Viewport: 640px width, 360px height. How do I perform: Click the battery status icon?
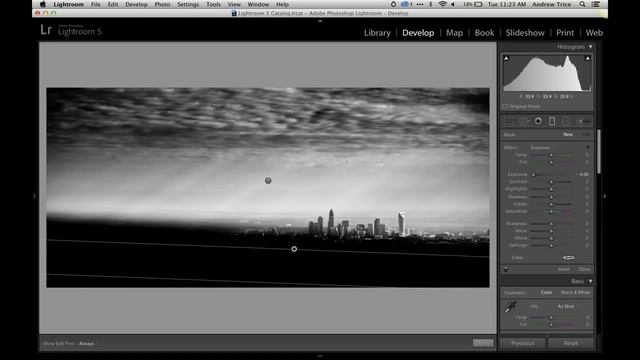click(x=478, y=4)
